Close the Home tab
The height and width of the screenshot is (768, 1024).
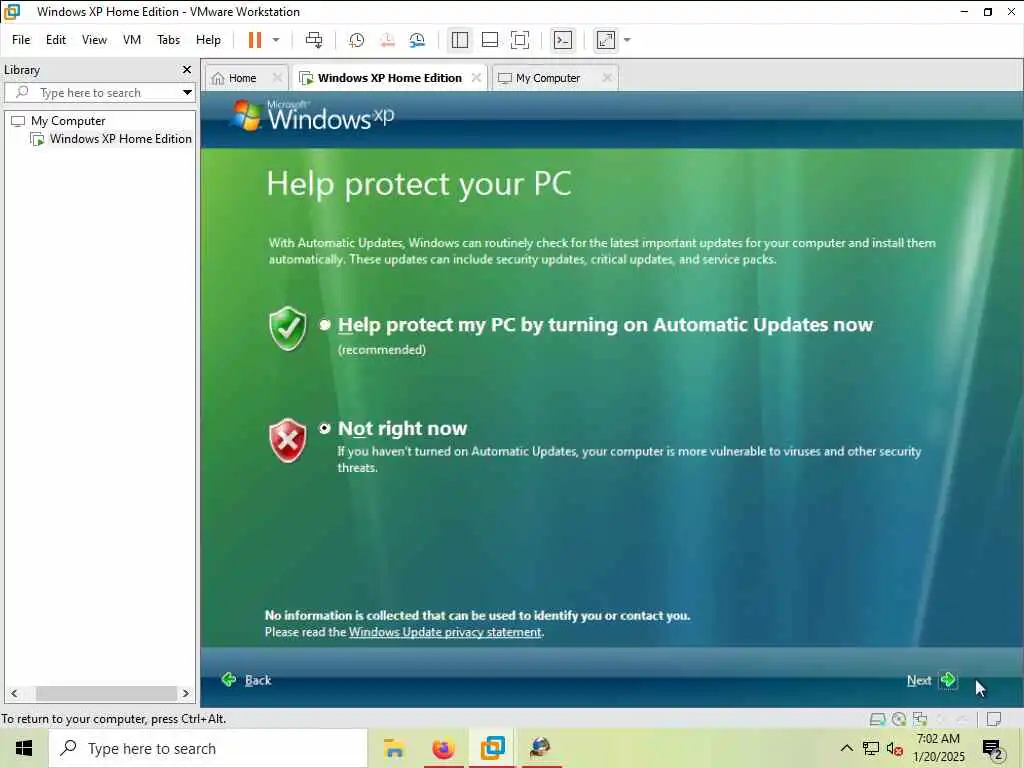[x=277, y=78]
